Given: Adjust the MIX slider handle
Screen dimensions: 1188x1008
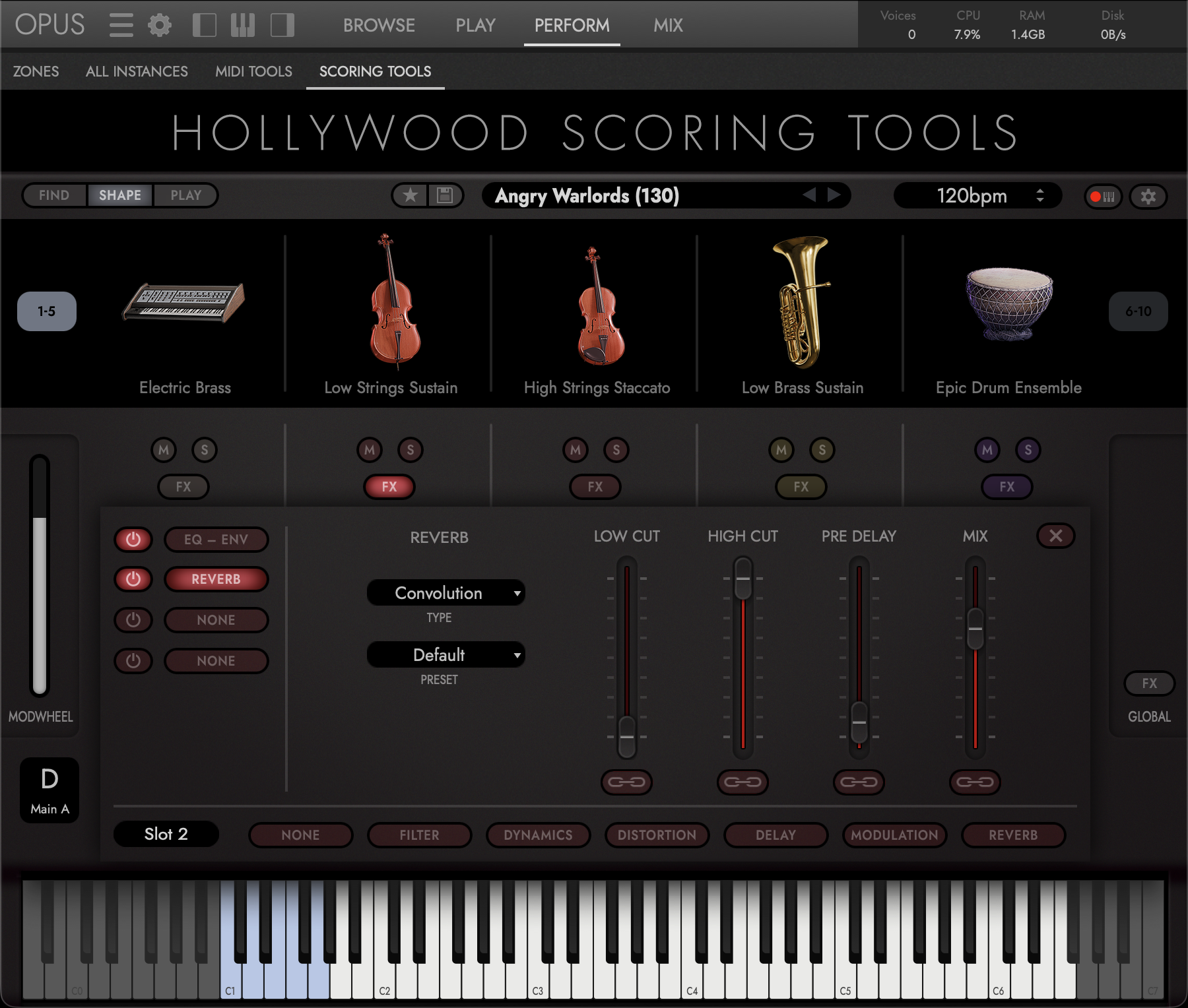Looking at the screenshot, I should [975, 629].
